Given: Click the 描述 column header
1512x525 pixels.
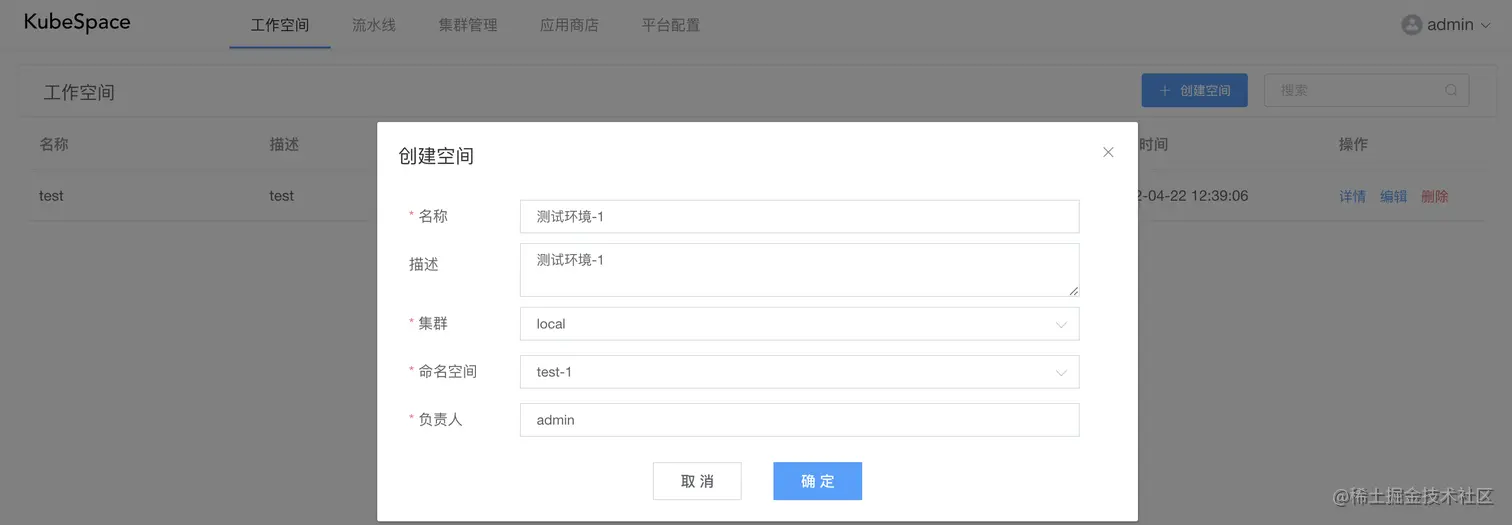Looking at the screenshot, I should click(284, 144).
